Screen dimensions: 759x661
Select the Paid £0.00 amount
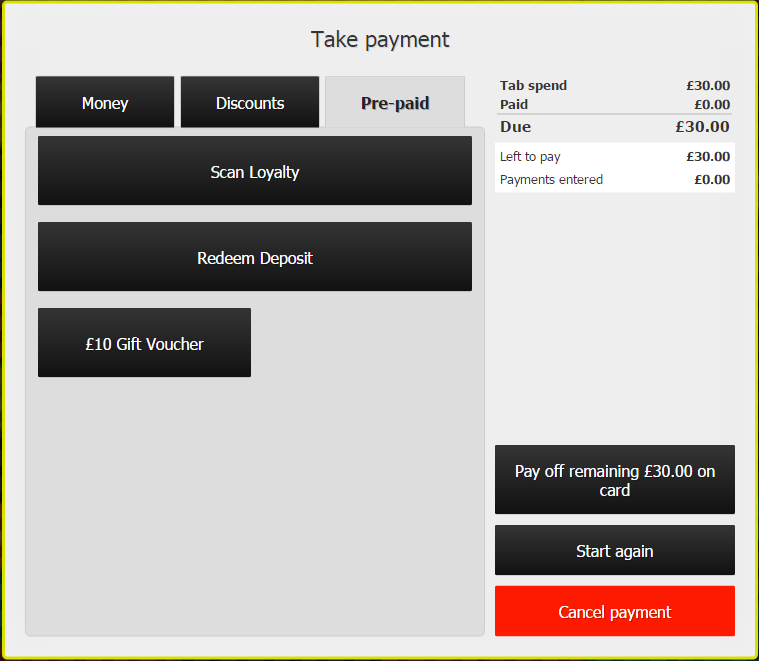click(x=711, y=104)
